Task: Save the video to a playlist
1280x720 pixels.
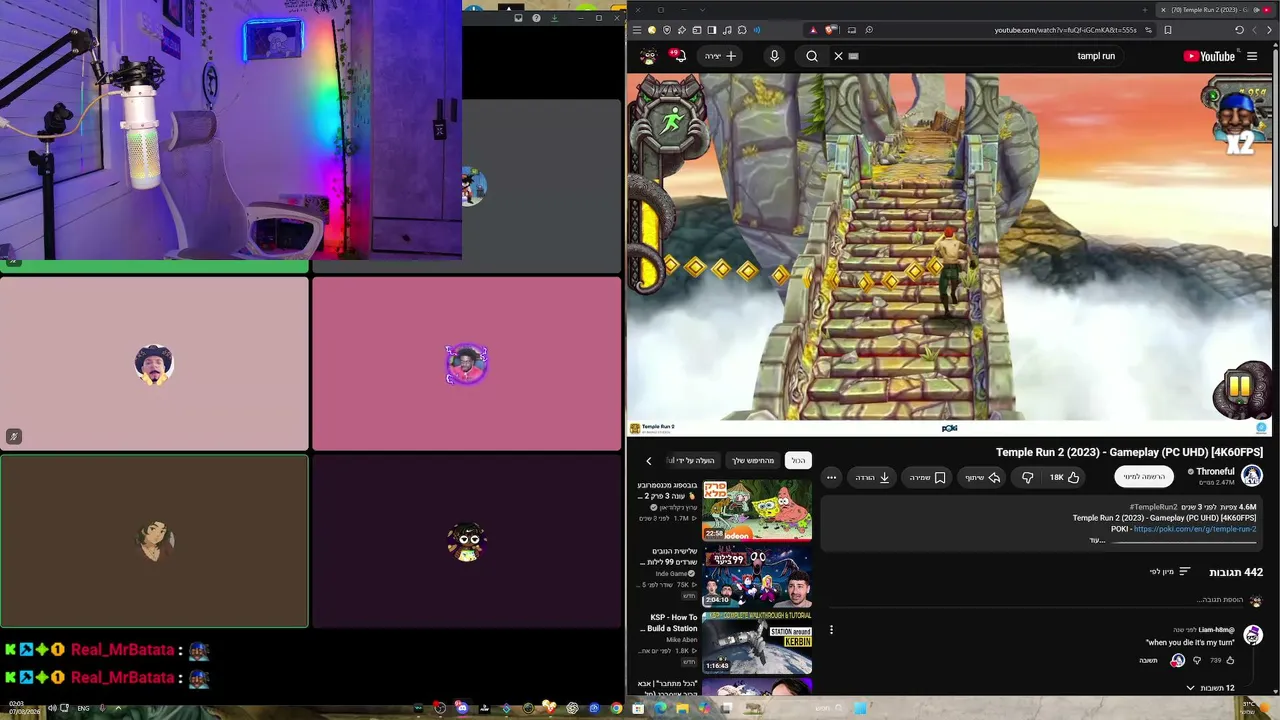Action: [x=927, y=478]
